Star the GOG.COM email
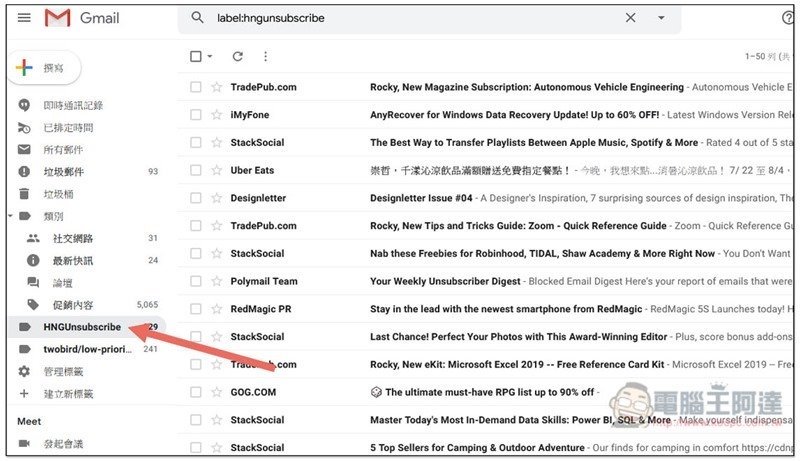This screenshot has height=461, width=800. [x=217, y=393]
